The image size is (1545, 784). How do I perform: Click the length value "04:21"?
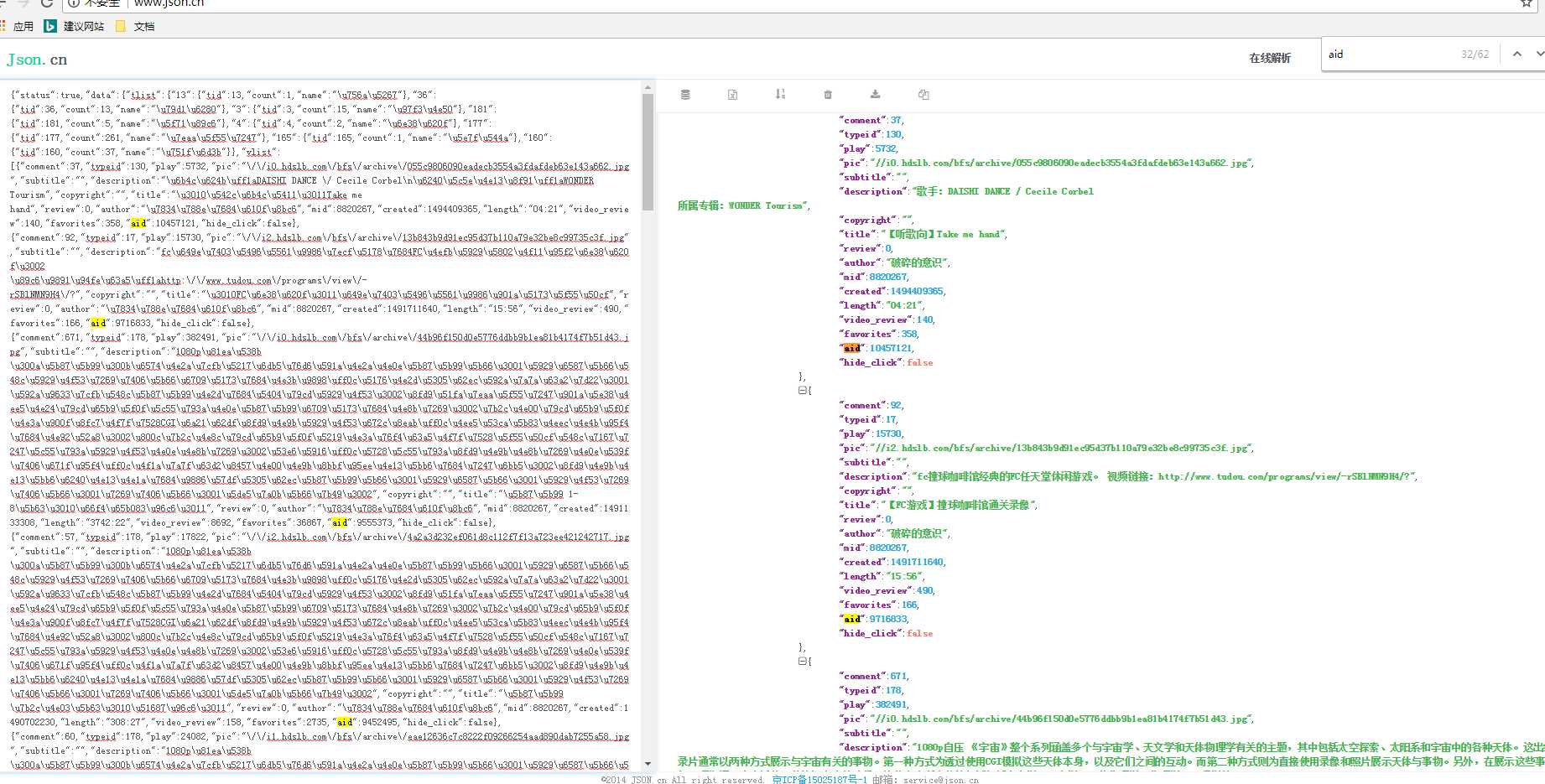tap(903, 305)
